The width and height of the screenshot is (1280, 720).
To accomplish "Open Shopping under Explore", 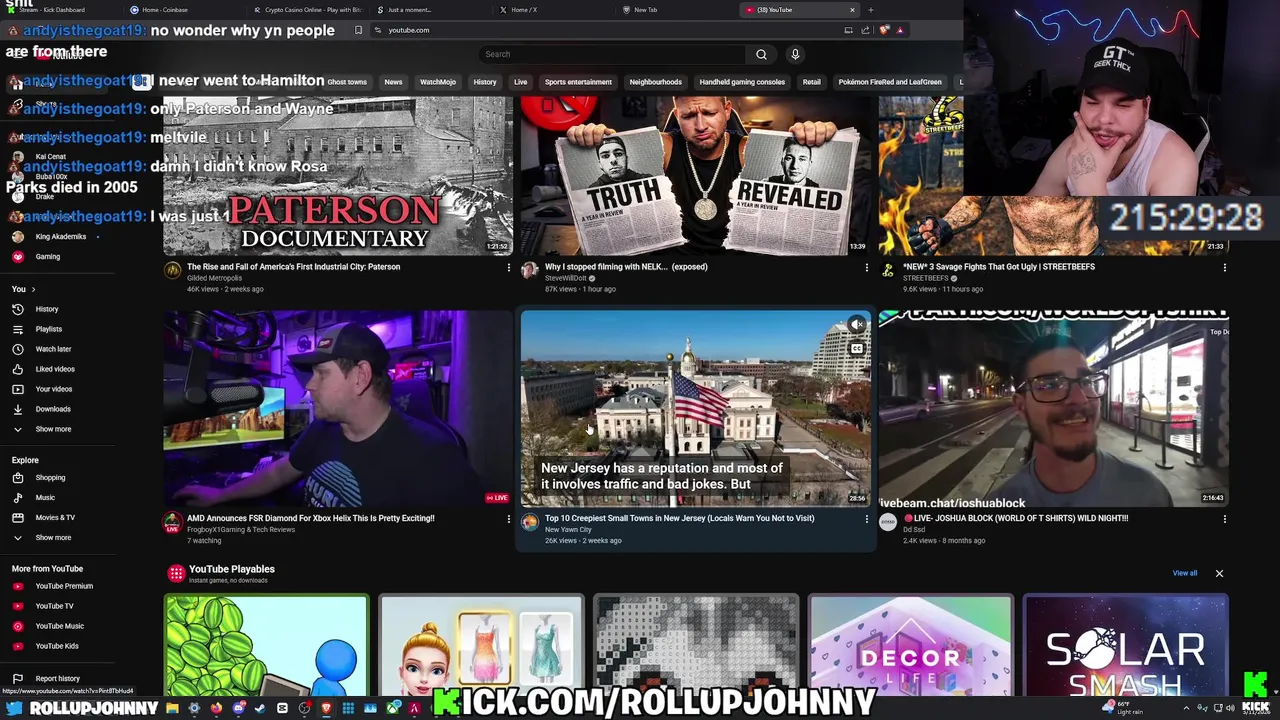I will [50, 477].
